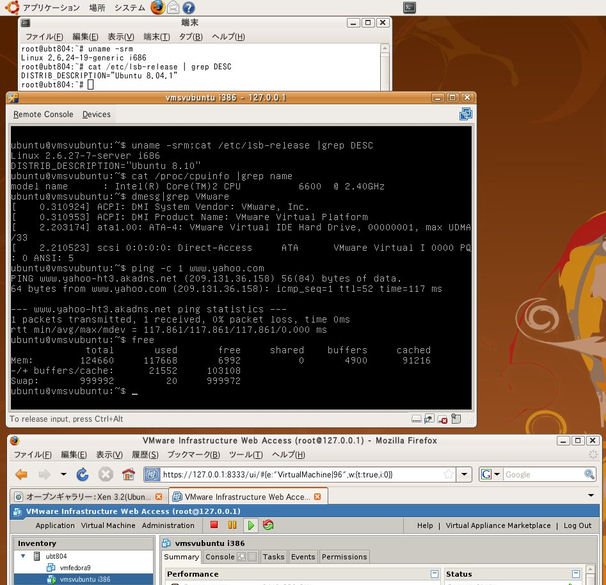Click the search magnifier icon
Viewport: 606px width, 585px height.
589,474
